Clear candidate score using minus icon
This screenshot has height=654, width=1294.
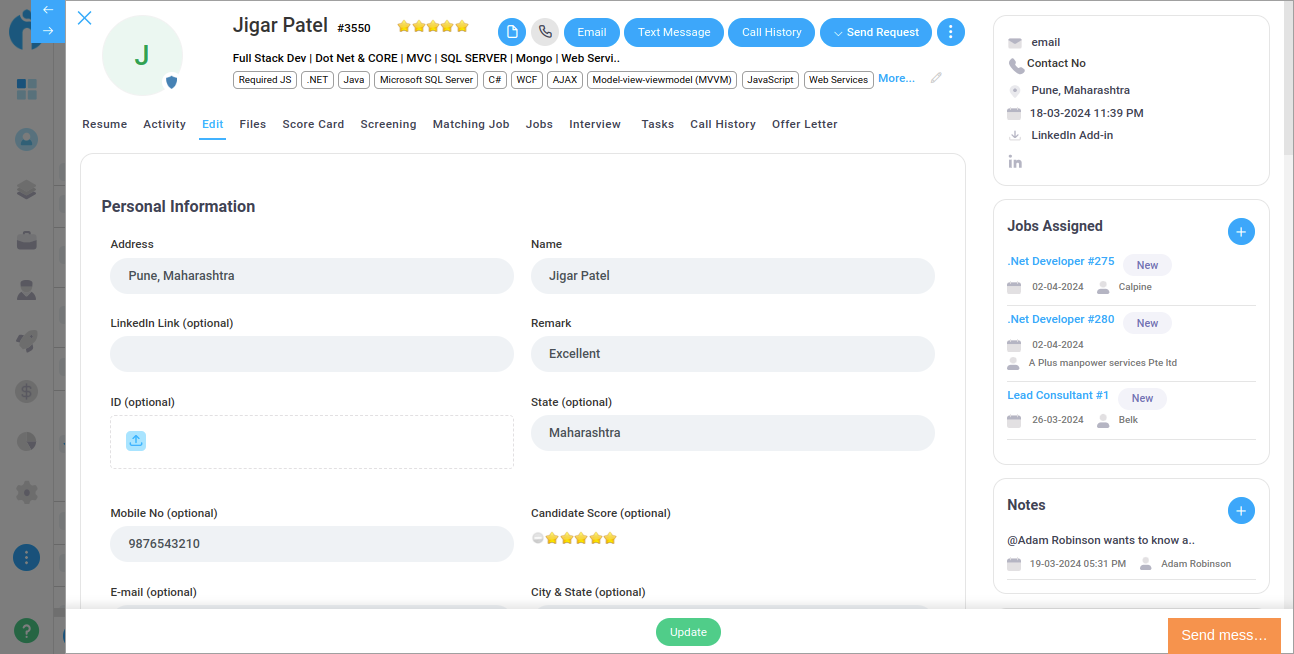[537, 538]
